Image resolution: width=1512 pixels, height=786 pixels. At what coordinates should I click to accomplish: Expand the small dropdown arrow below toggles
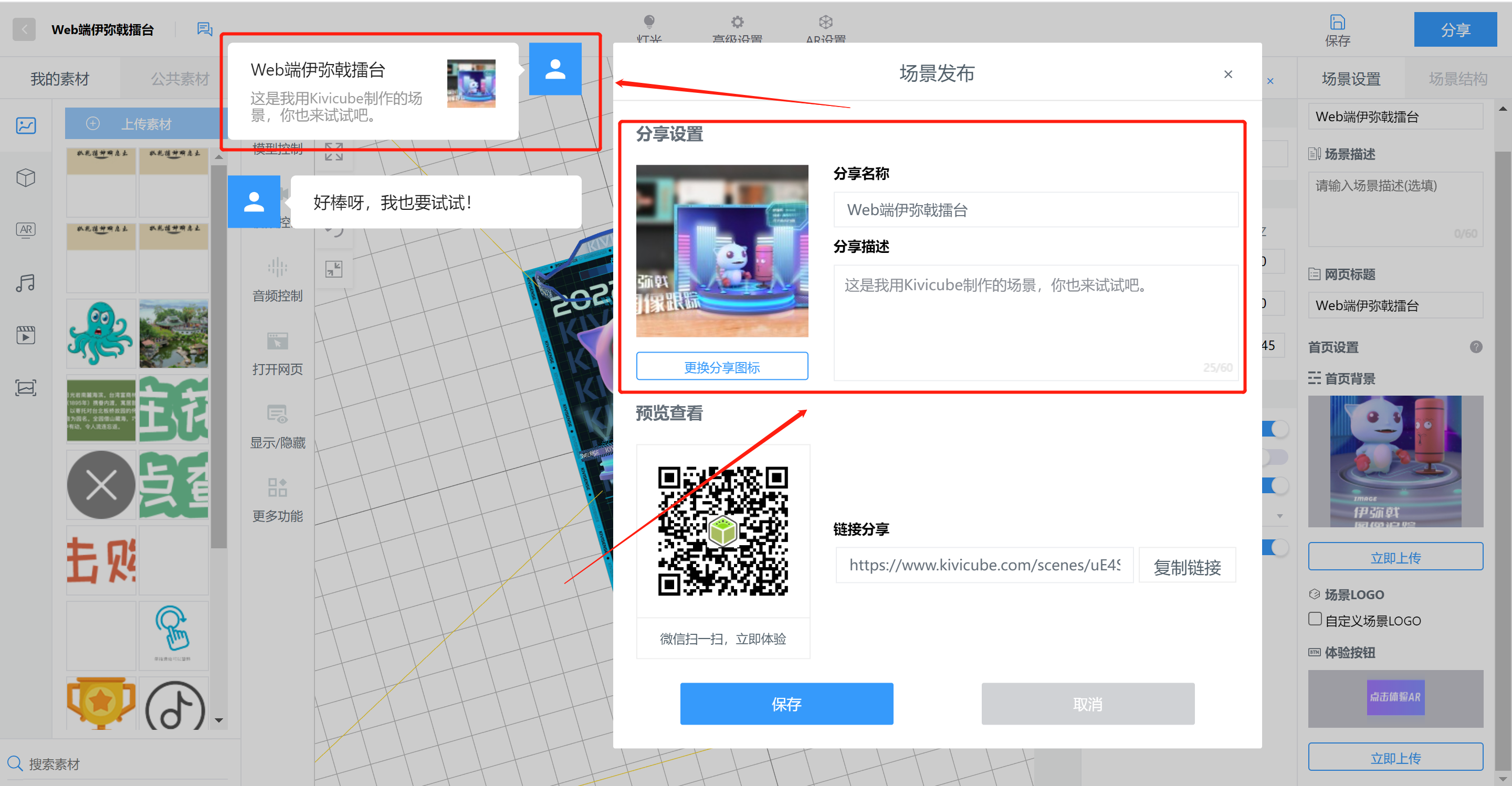pos(1279,516)
